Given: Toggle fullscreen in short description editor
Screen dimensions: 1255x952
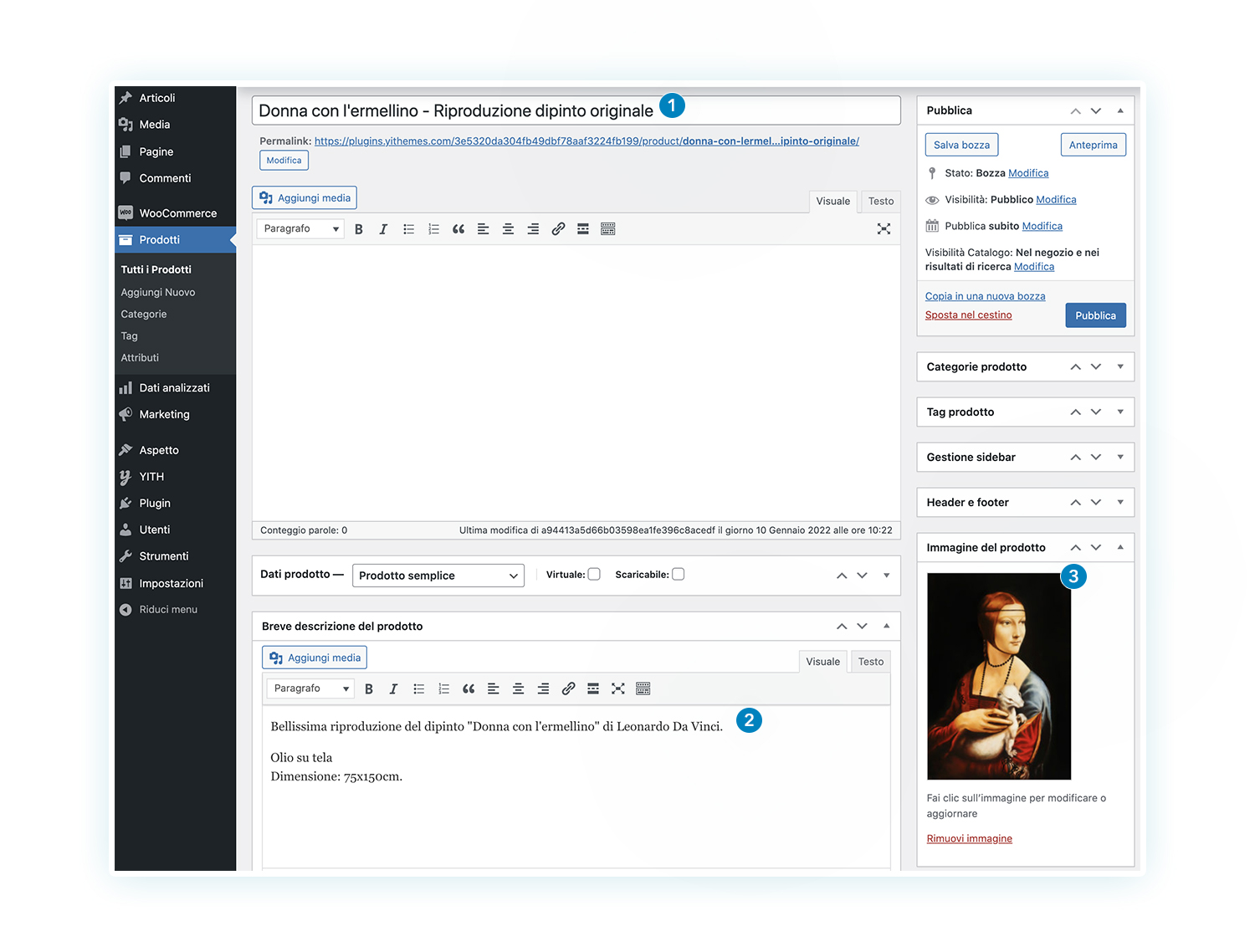Looking at the screenshot, I should click(x=618, y=689).
